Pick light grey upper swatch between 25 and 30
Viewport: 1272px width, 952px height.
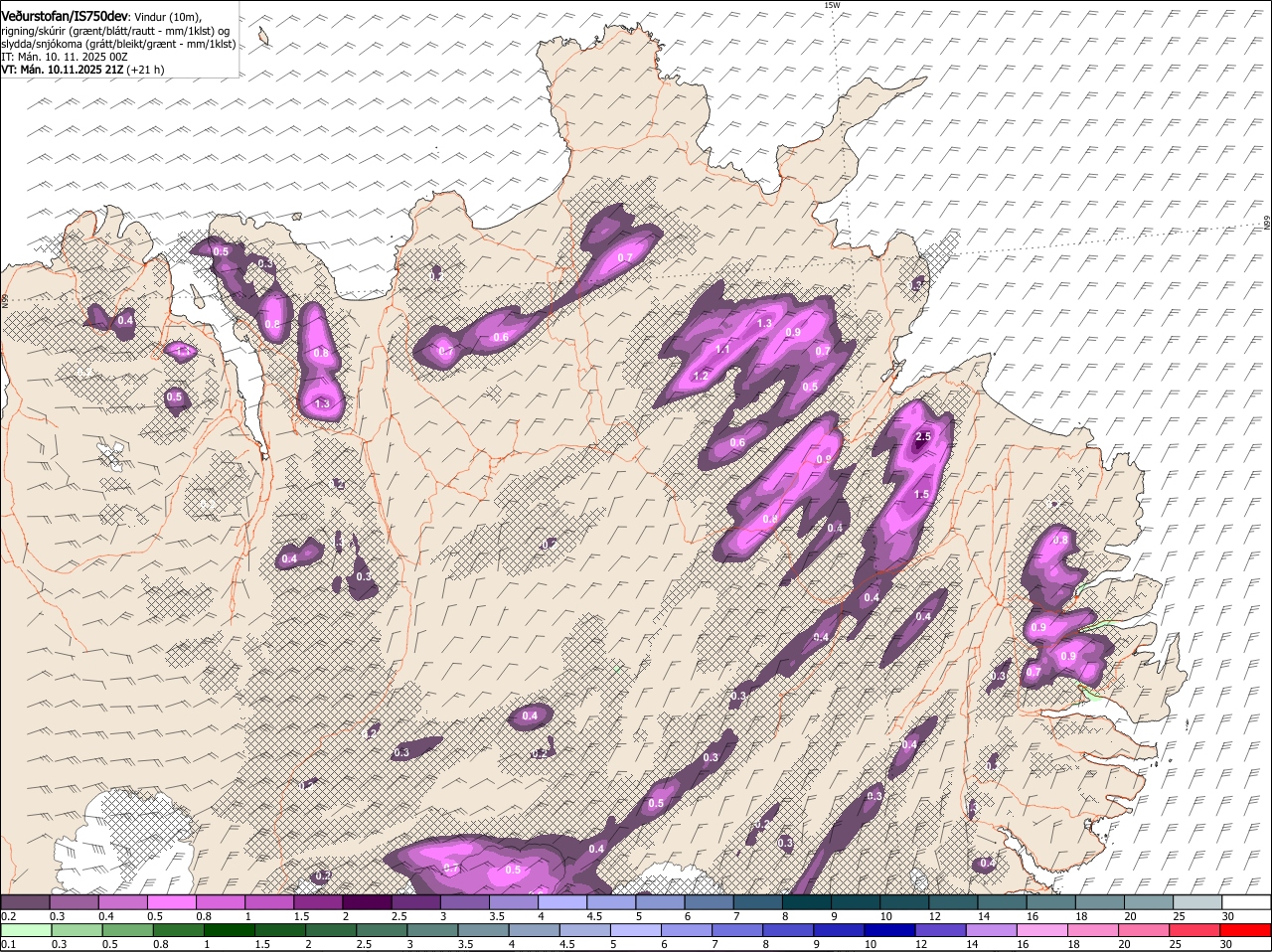coord(1198,902)
